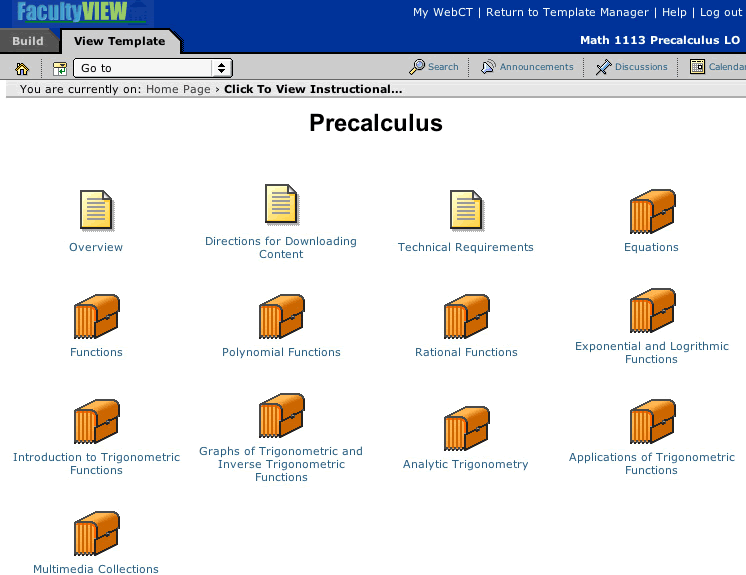This screenshot has width=746, height=575.
Task: Open the Analytic Trigonometry folder icon
Action: 467,428
